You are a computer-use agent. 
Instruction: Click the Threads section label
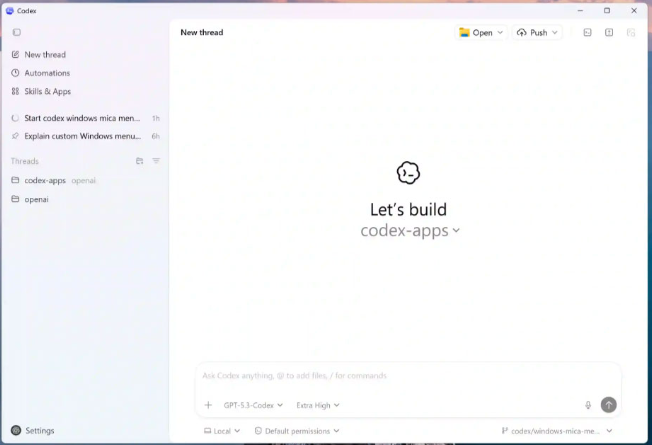coord(25,161)
